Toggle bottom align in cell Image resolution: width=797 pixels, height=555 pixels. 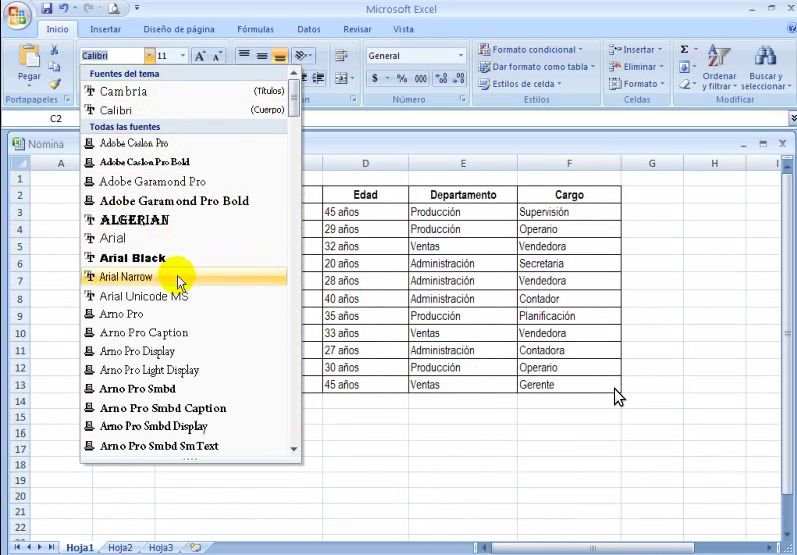click(x=280, y=55)
